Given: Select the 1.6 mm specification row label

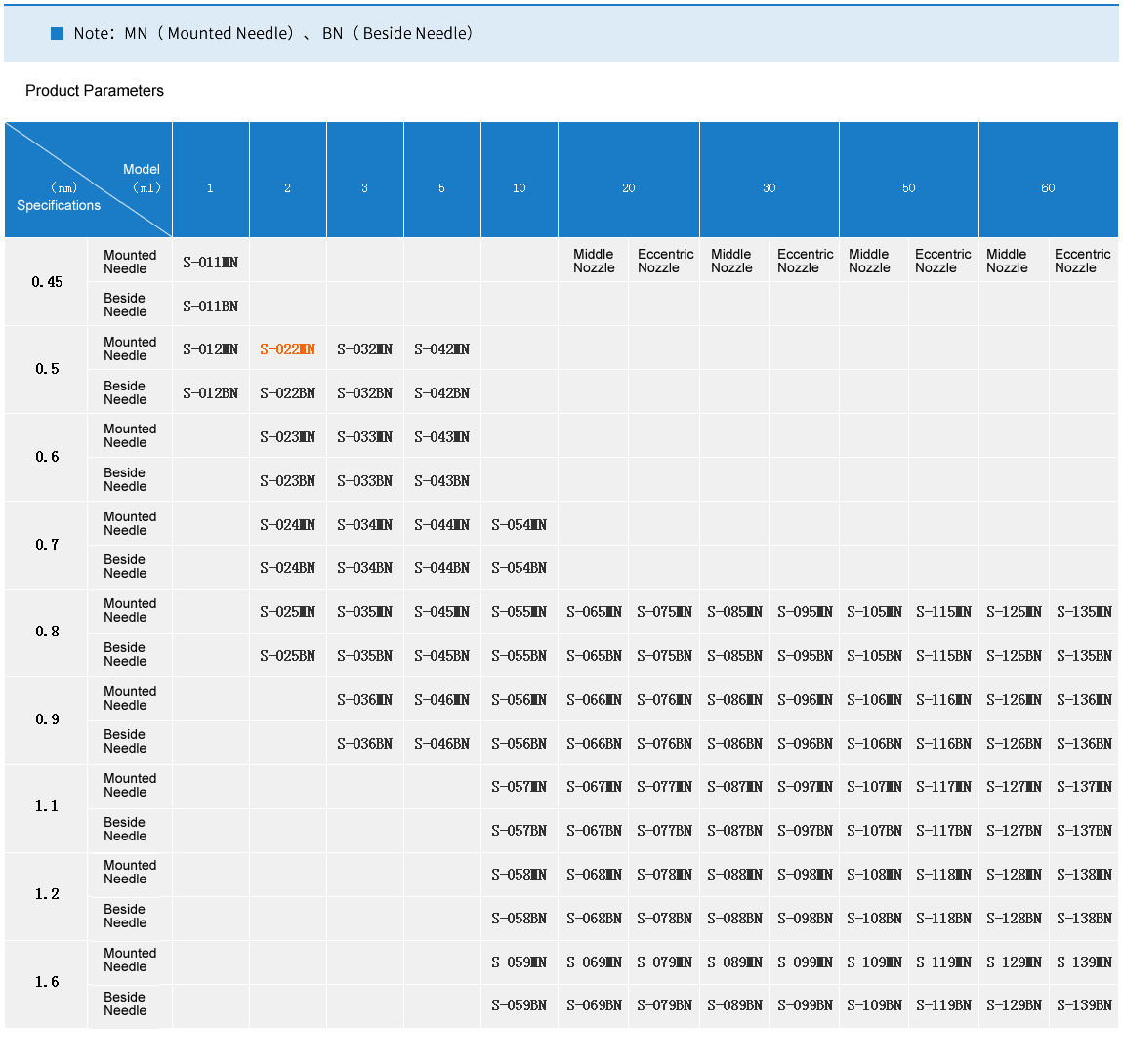Looking at the screenshot, I should [x=47, y=982].
